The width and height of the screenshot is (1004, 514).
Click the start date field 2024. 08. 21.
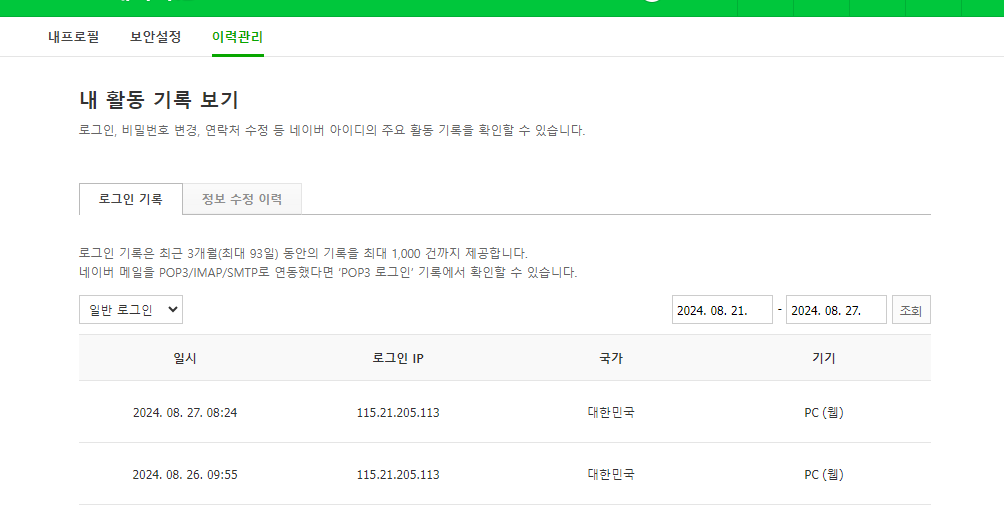pos(722,310)
